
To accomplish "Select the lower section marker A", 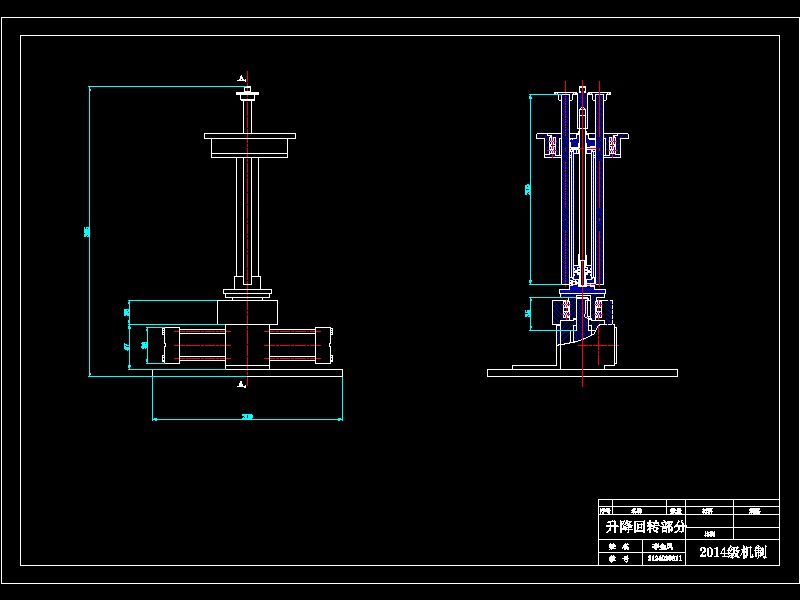I will click(241, 382).
